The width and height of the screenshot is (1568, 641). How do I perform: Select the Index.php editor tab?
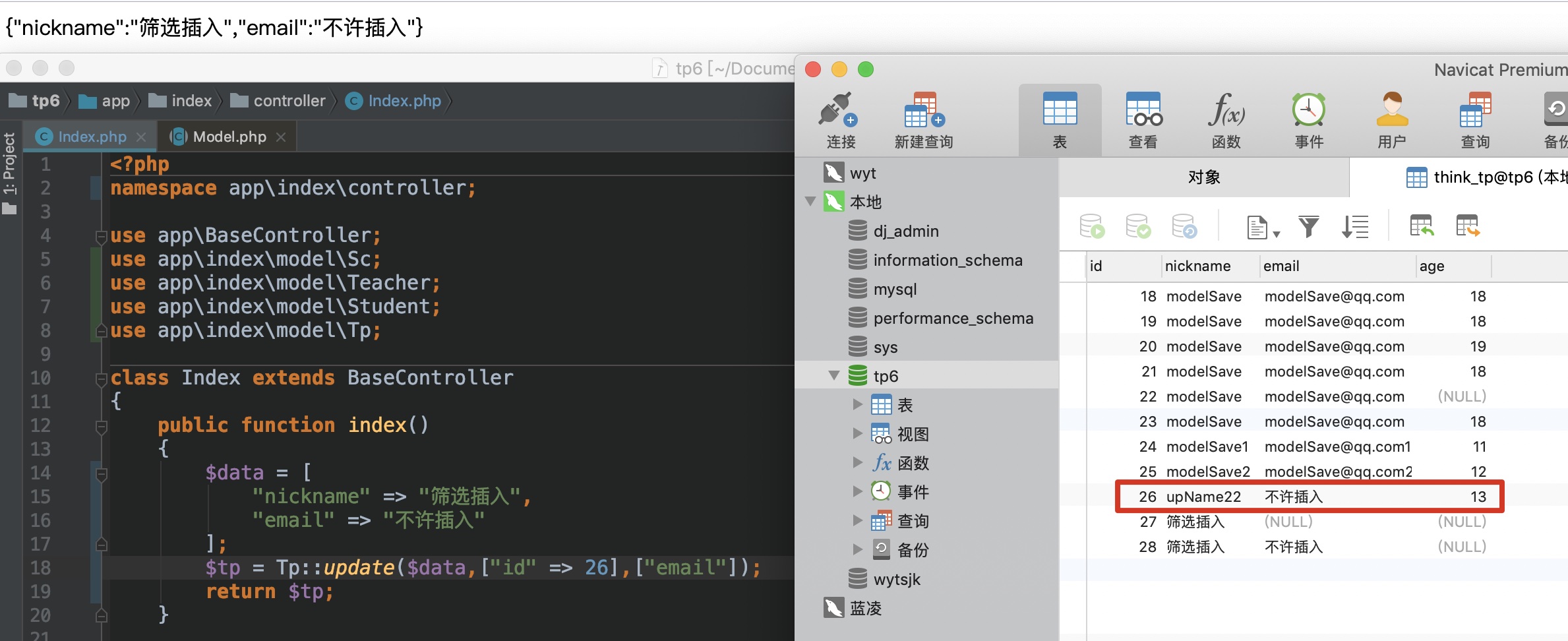(x=92, y=137)
